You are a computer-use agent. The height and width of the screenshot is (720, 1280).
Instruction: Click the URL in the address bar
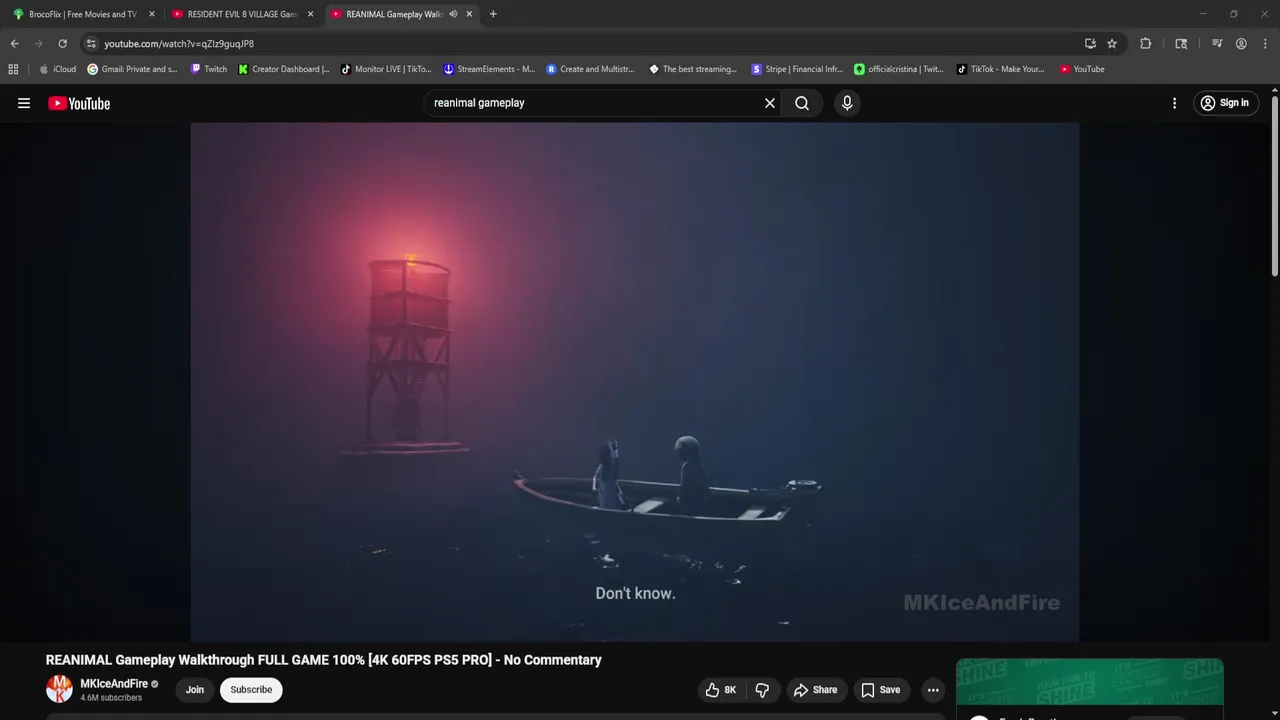click(179, 44)
